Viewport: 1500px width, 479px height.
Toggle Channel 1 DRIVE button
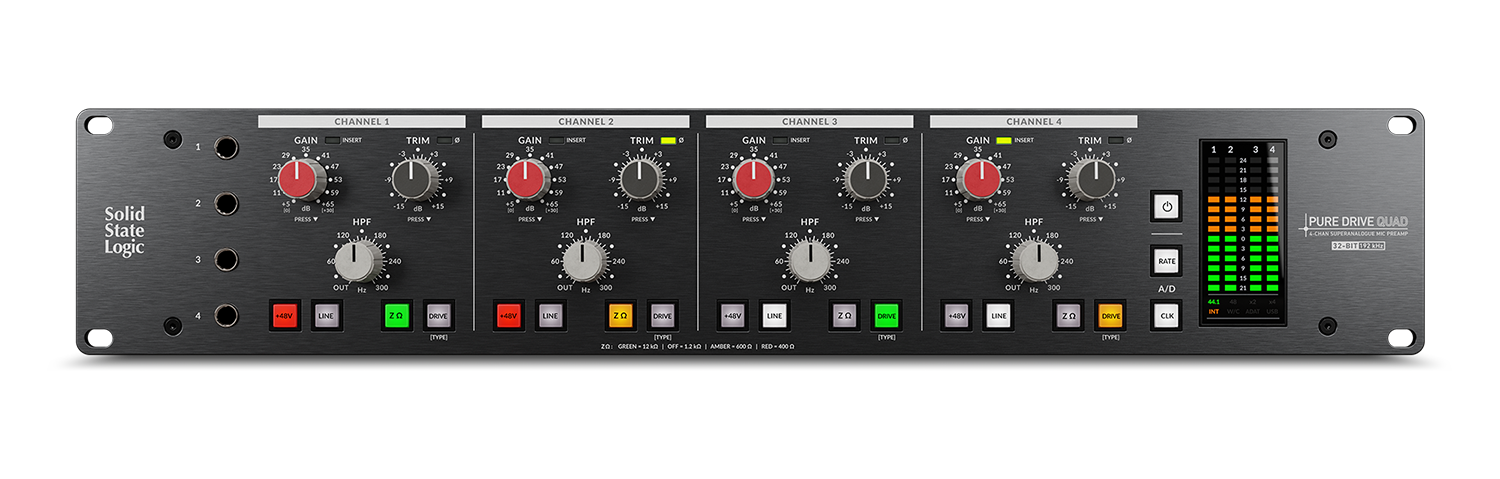coord(438,316)
